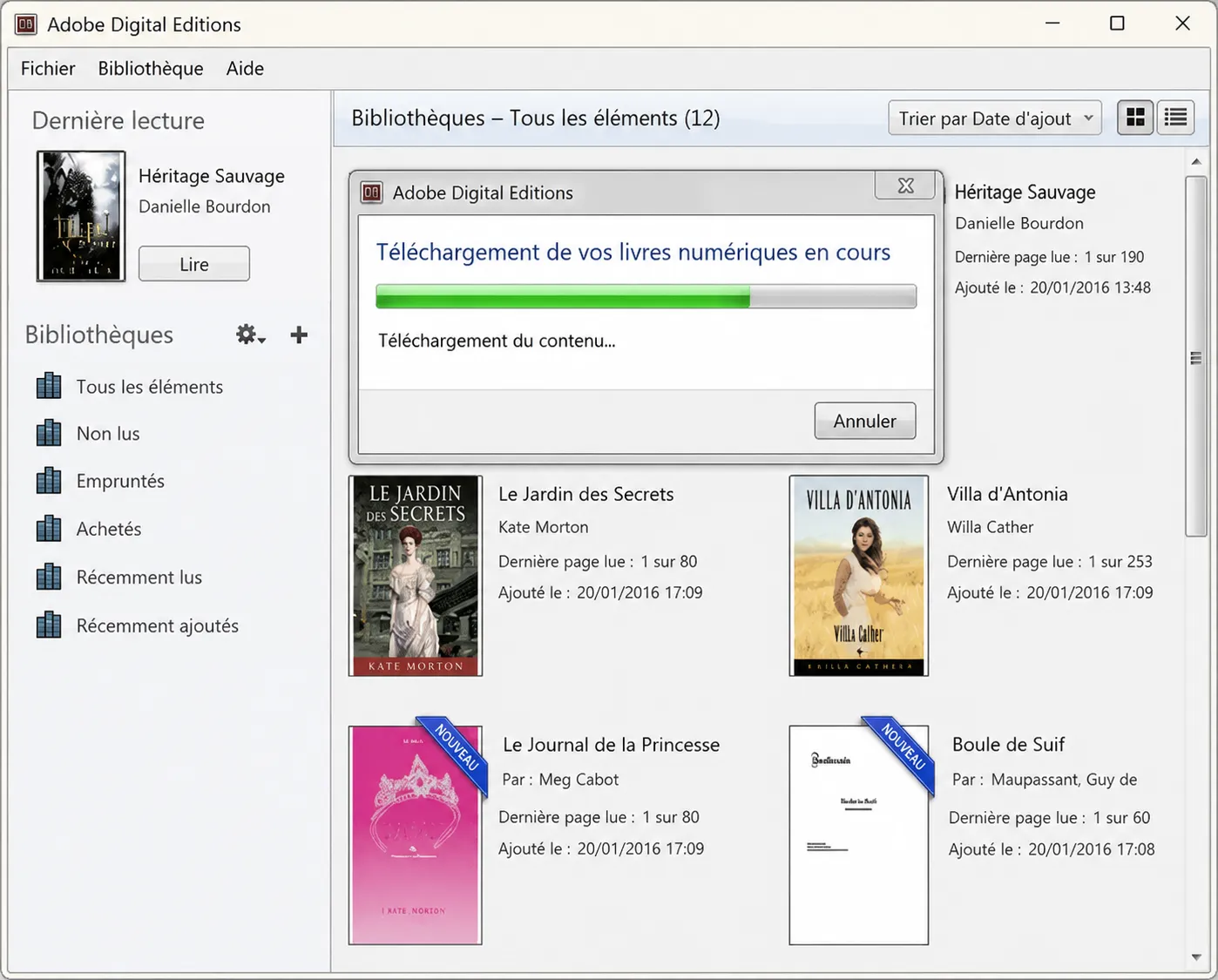Click the Héritage Sauvage cover in Dernière lecture
Screen dimensions: 1218x980
pos(81,216)
